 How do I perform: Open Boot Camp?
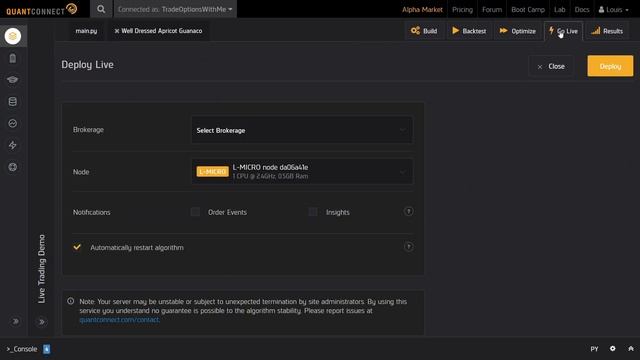[x=528, y=9]
